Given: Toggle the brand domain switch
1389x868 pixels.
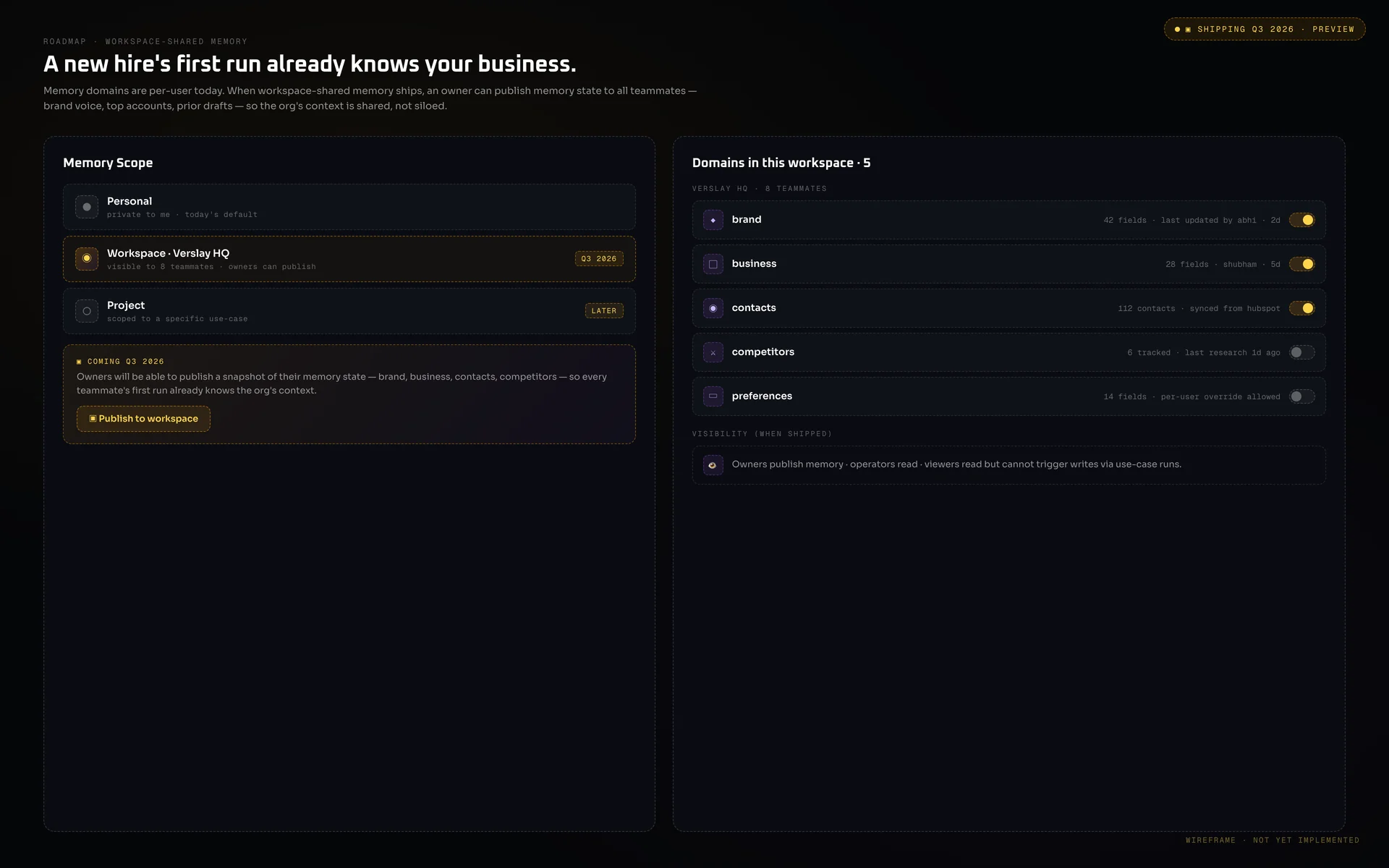Looking at the screenshot, I should (x=1301, y=220).
